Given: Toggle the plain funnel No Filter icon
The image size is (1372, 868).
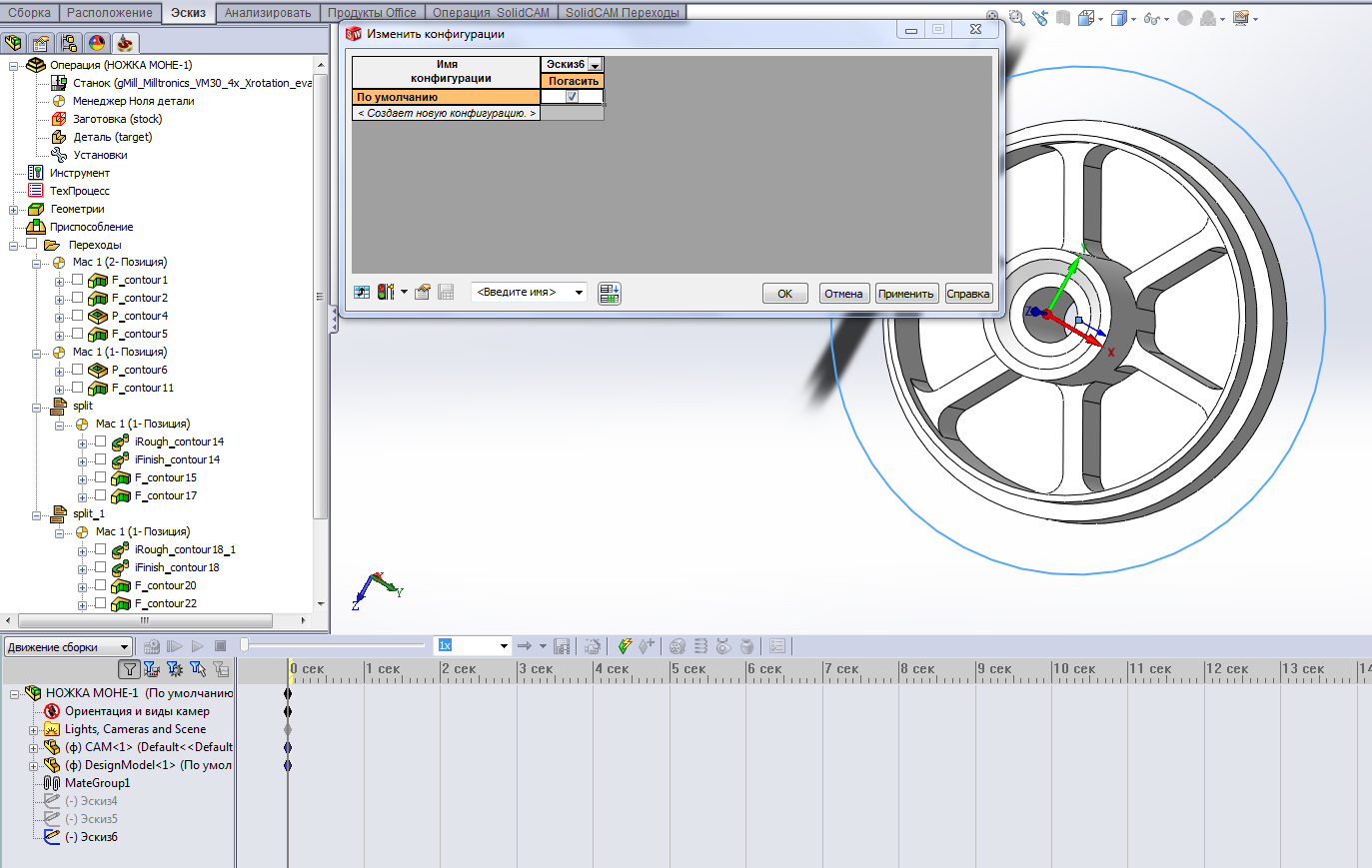Looking at the screenshot, I should 130,669.
